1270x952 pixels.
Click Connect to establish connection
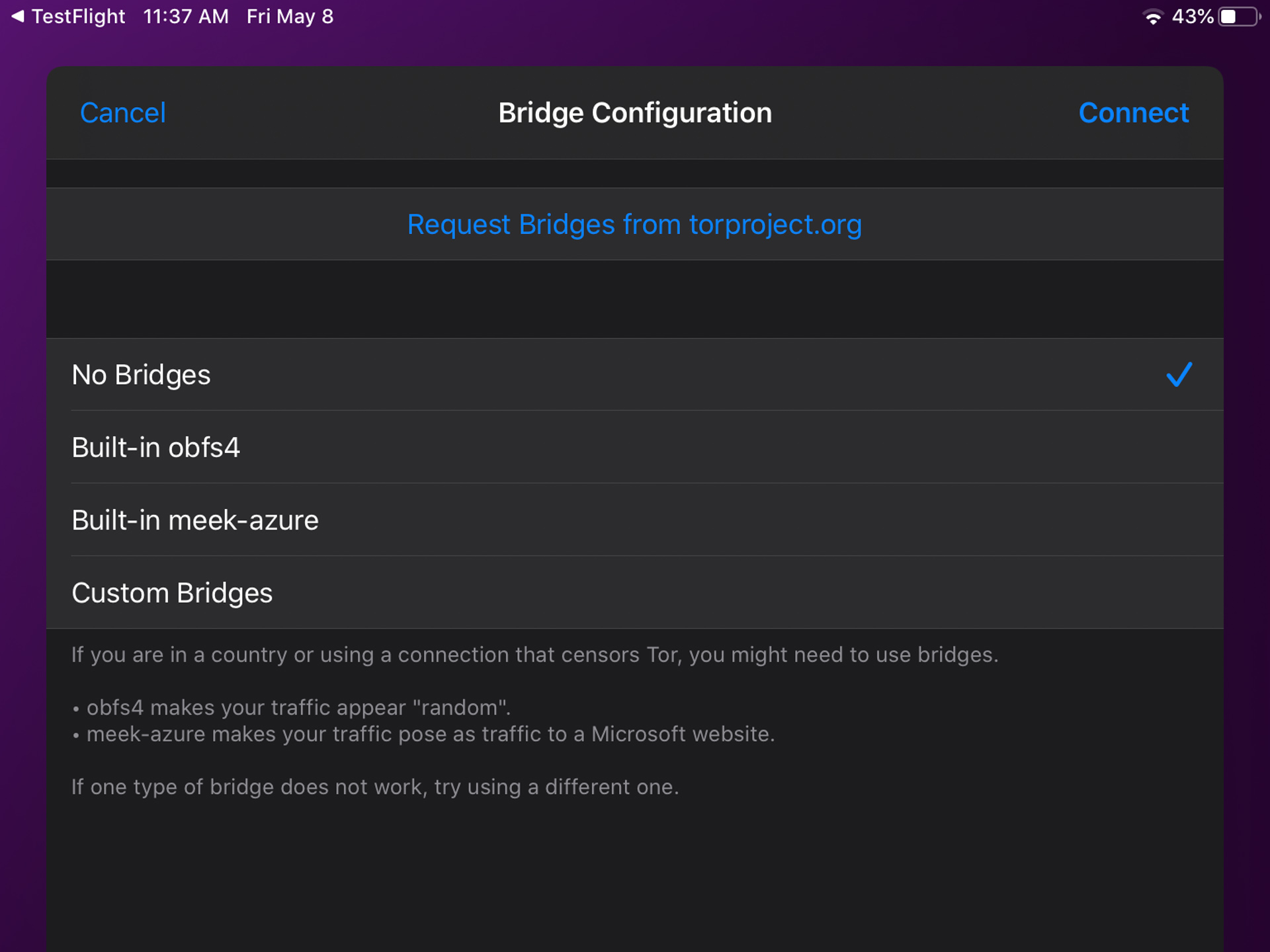(x=1133, y=112)
